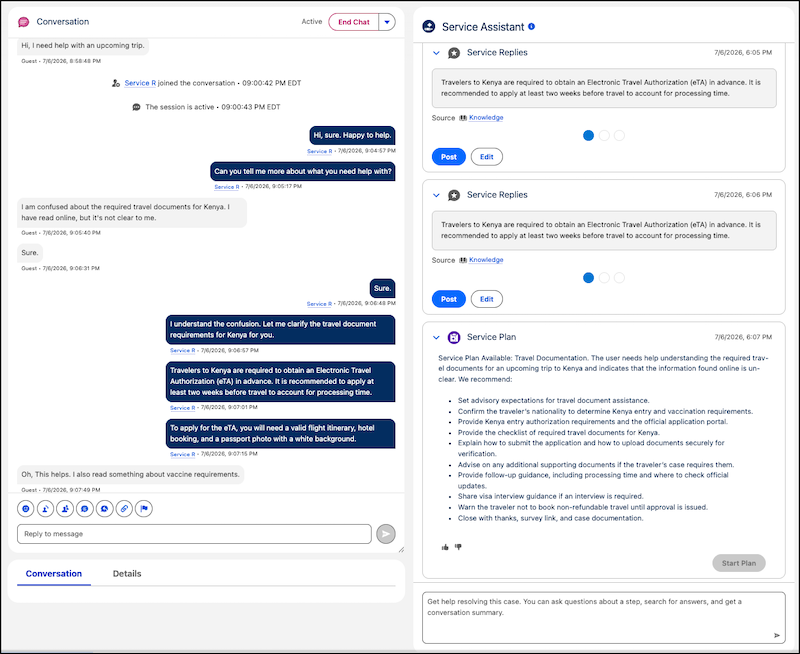Open Service R link in joined conversation notice
This screenshot has width=800, height=654.
(x=140, y=83)
